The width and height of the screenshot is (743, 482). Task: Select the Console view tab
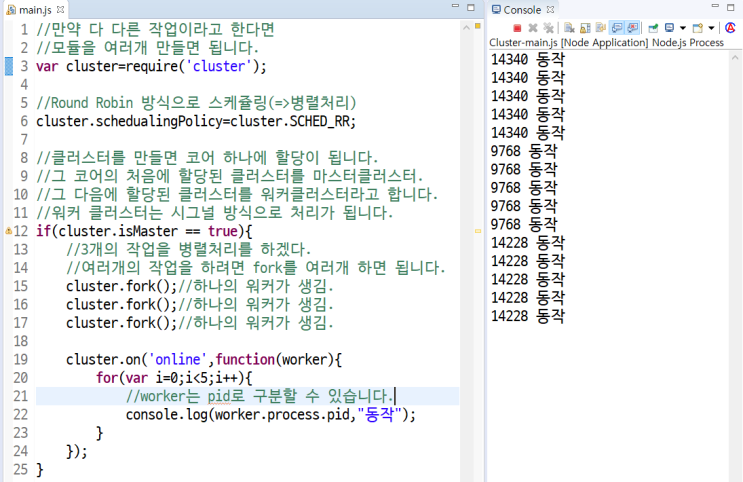[522, 9]
